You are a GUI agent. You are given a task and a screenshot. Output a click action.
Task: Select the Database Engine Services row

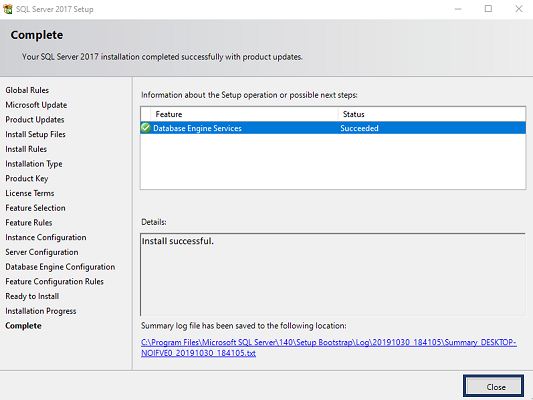333,128
